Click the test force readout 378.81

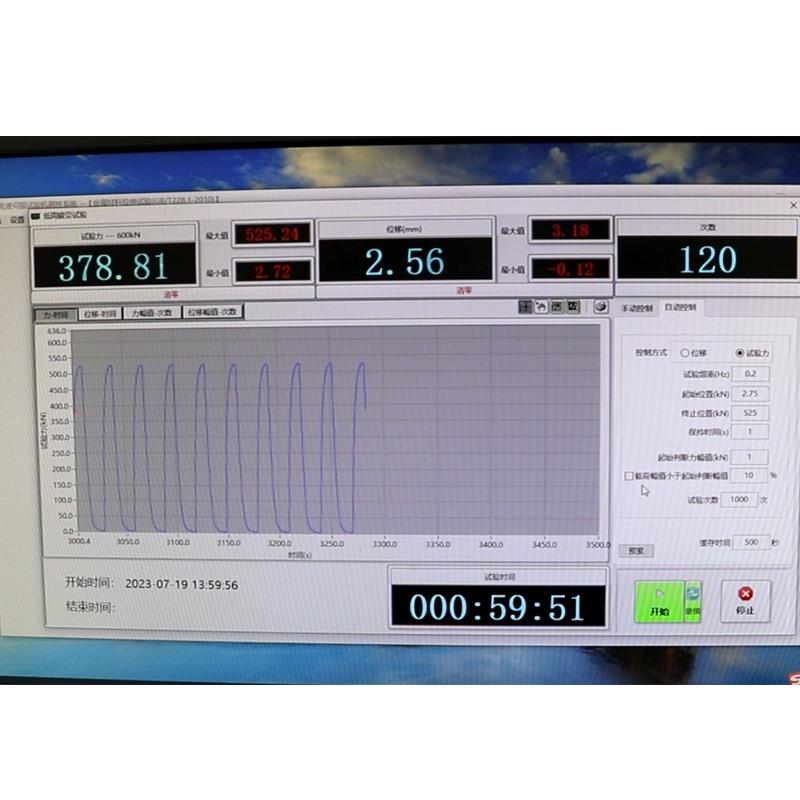coord(114,266)
